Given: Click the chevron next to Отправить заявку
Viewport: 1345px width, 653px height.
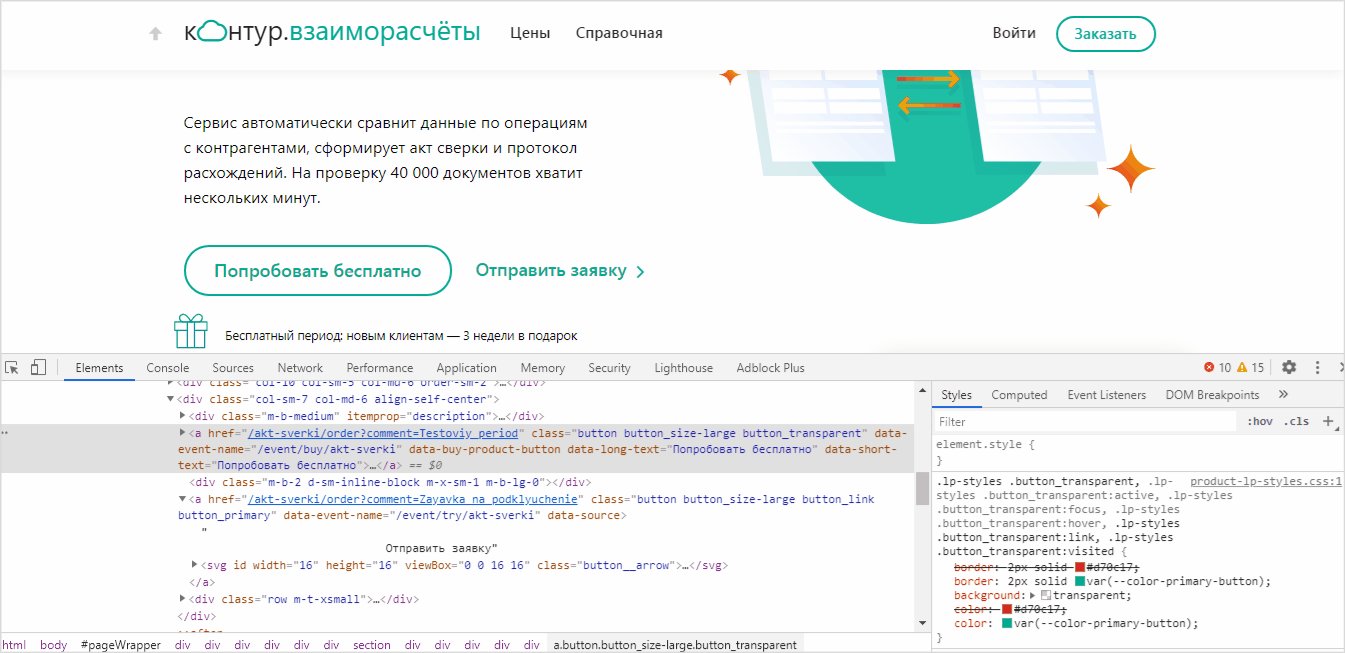Looking at the screenshot, I should (x=640, y=272).
